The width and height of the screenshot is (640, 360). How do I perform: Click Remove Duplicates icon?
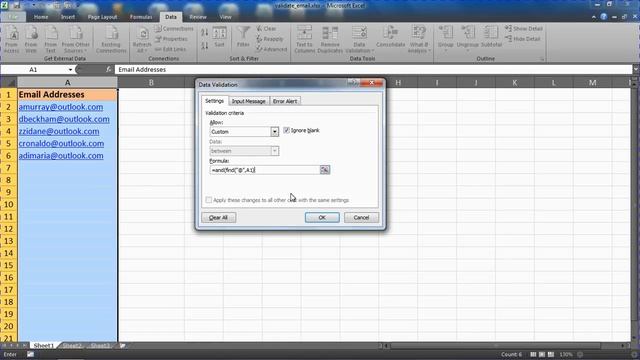point(330,39)
